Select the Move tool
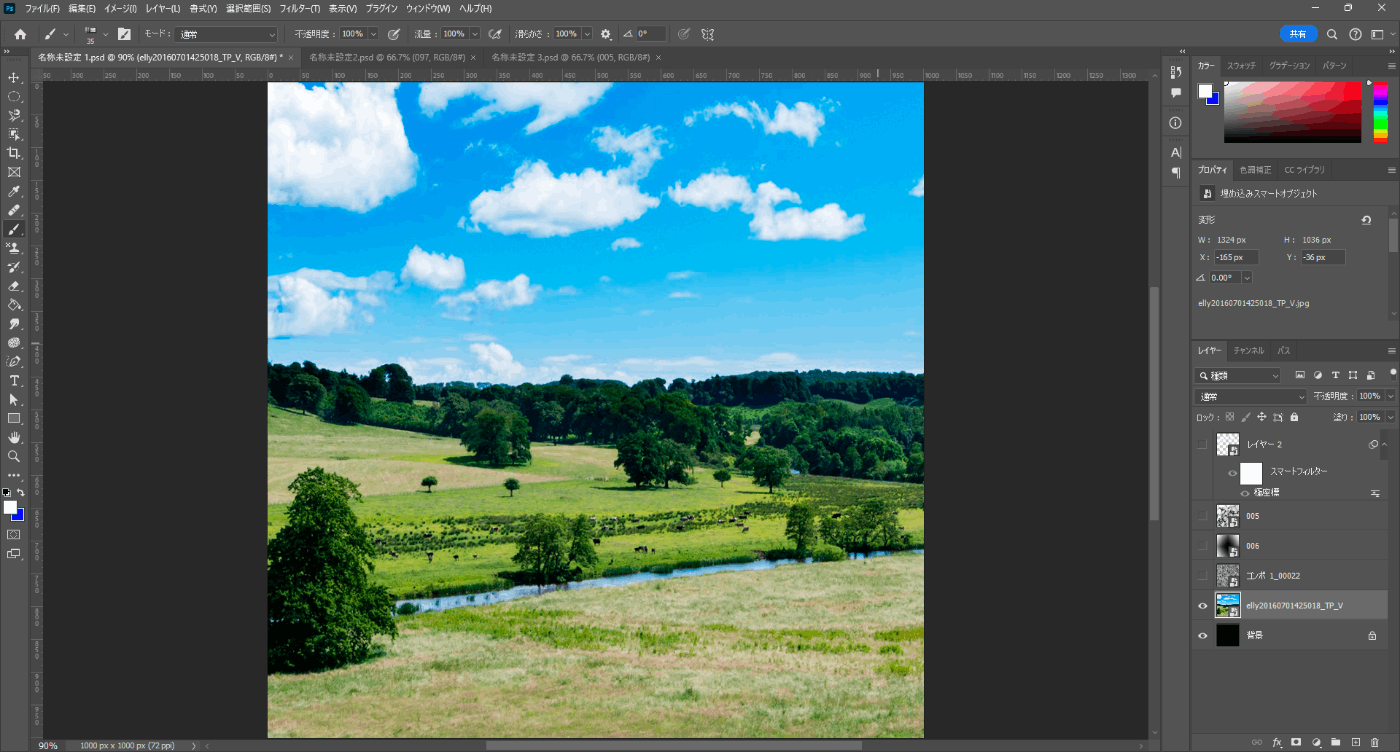Viewport: 1400px width, 752px height. 14,77
